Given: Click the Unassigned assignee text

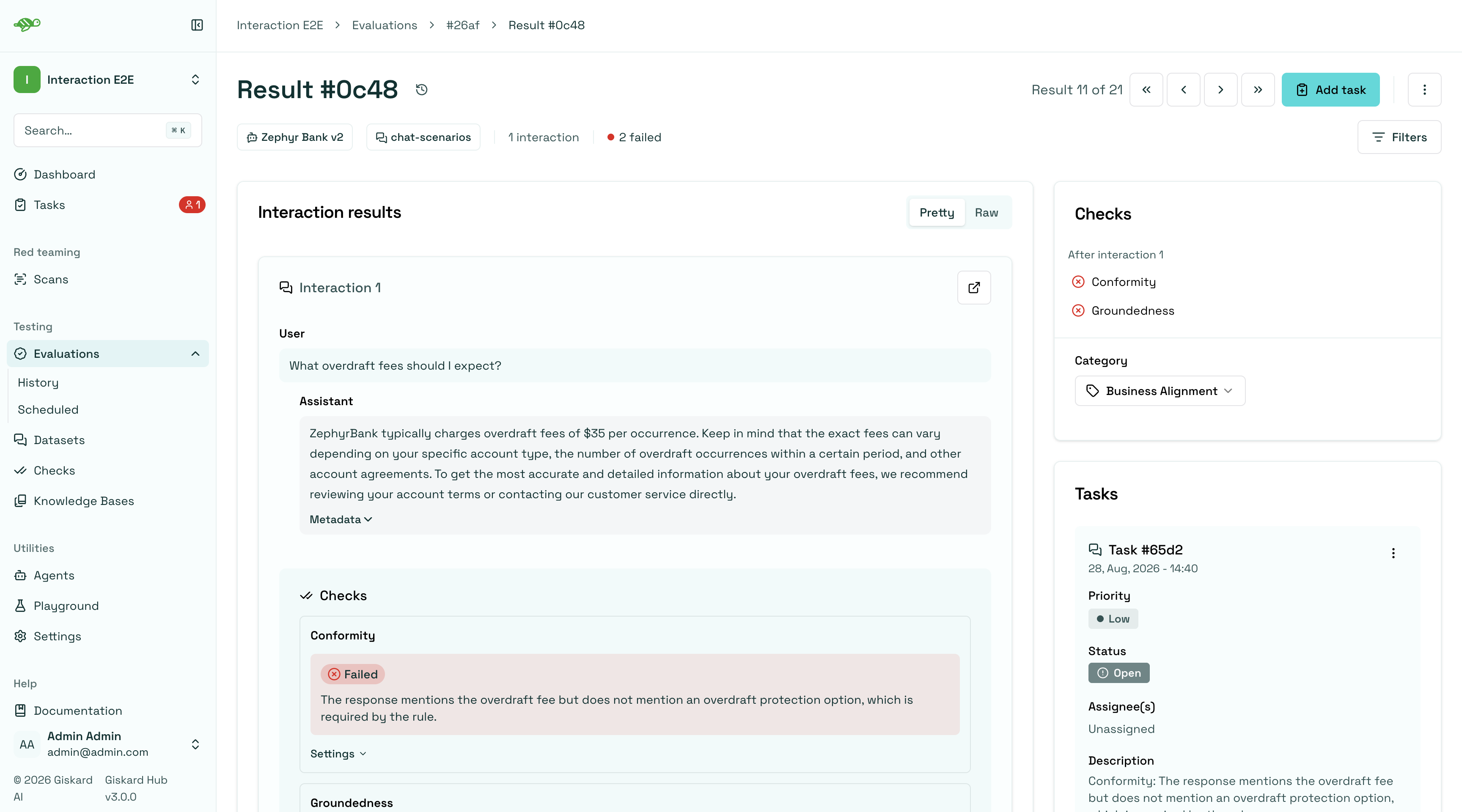Looking at the screenshot, I should (1121, 729).
